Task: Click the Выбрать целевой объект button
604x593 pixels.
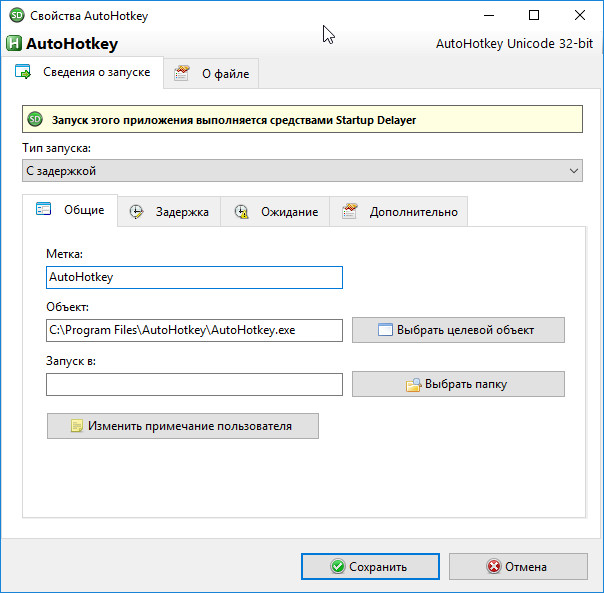Action: (458, 330)
